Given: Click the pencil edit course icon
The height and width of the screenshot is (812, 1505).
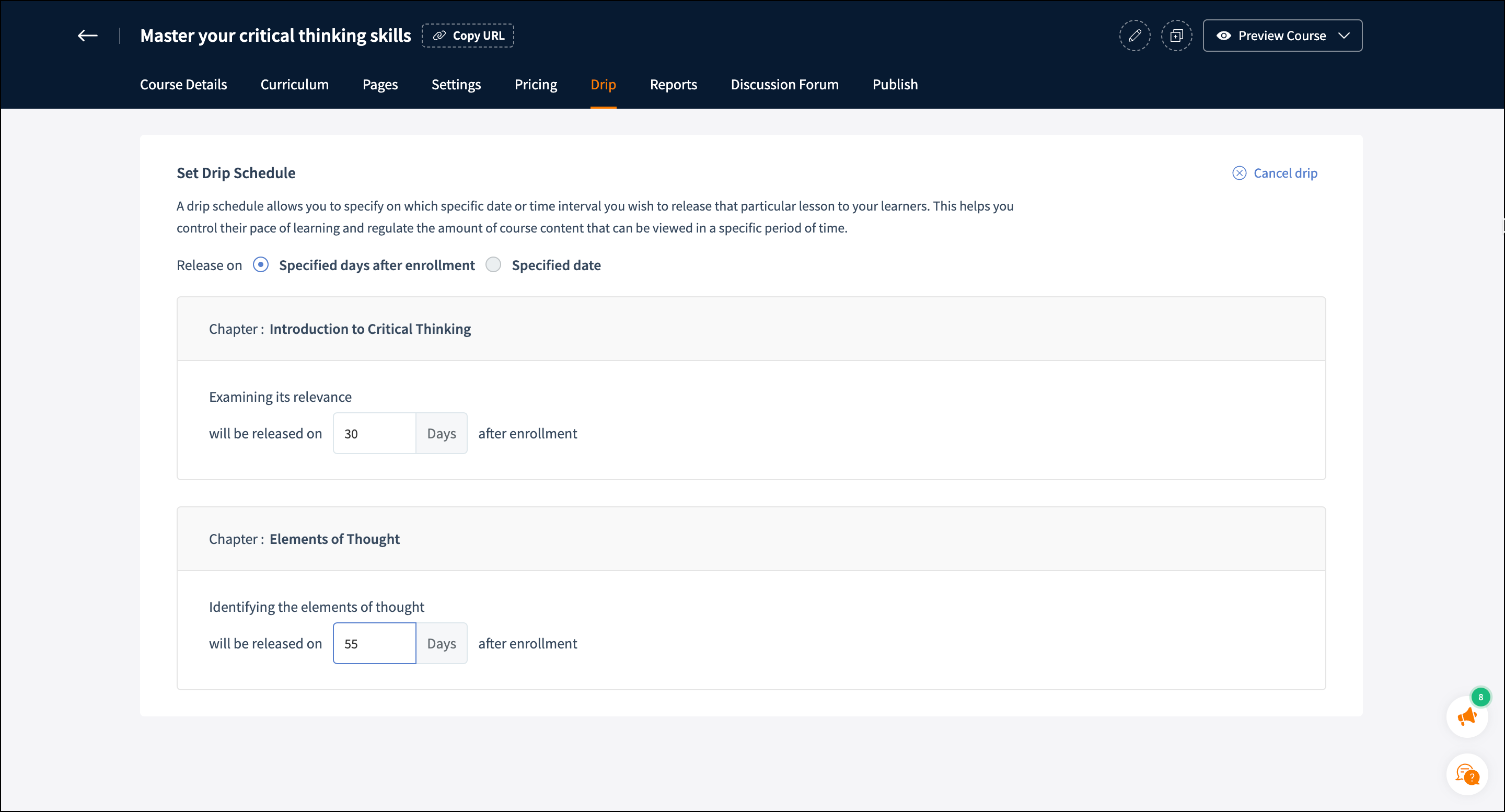Looking at the screenshot, I should pyautogui.click(x=1134, y=36).
